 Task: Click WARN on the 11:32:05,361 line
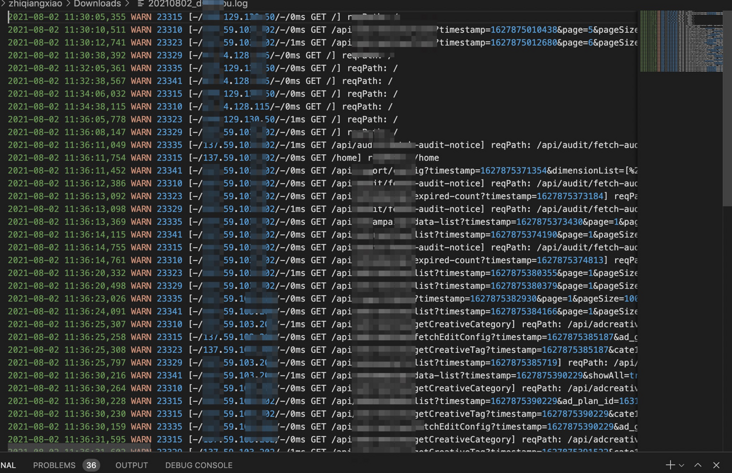point(141,68)
